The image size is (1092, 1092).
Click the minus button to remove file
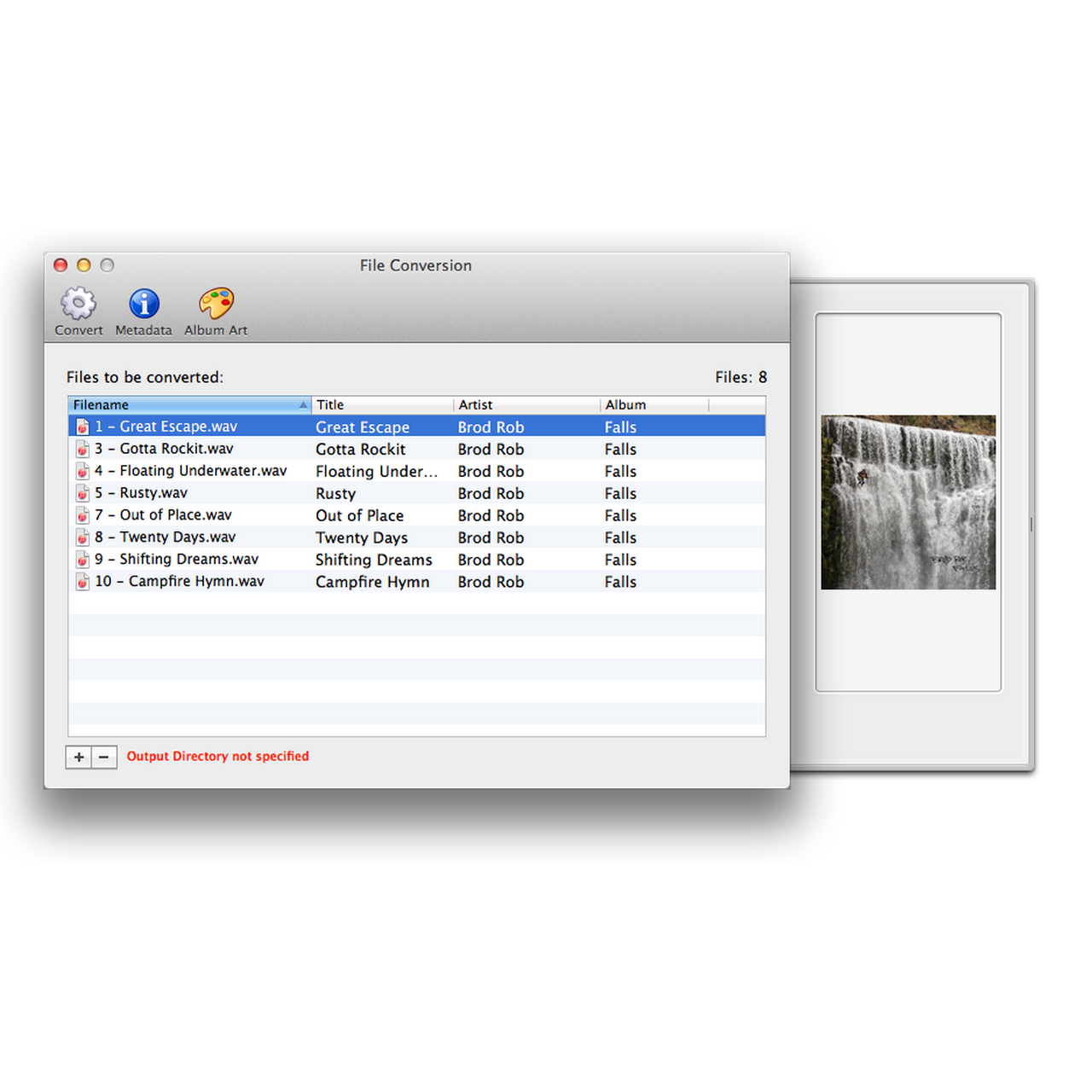104,757
